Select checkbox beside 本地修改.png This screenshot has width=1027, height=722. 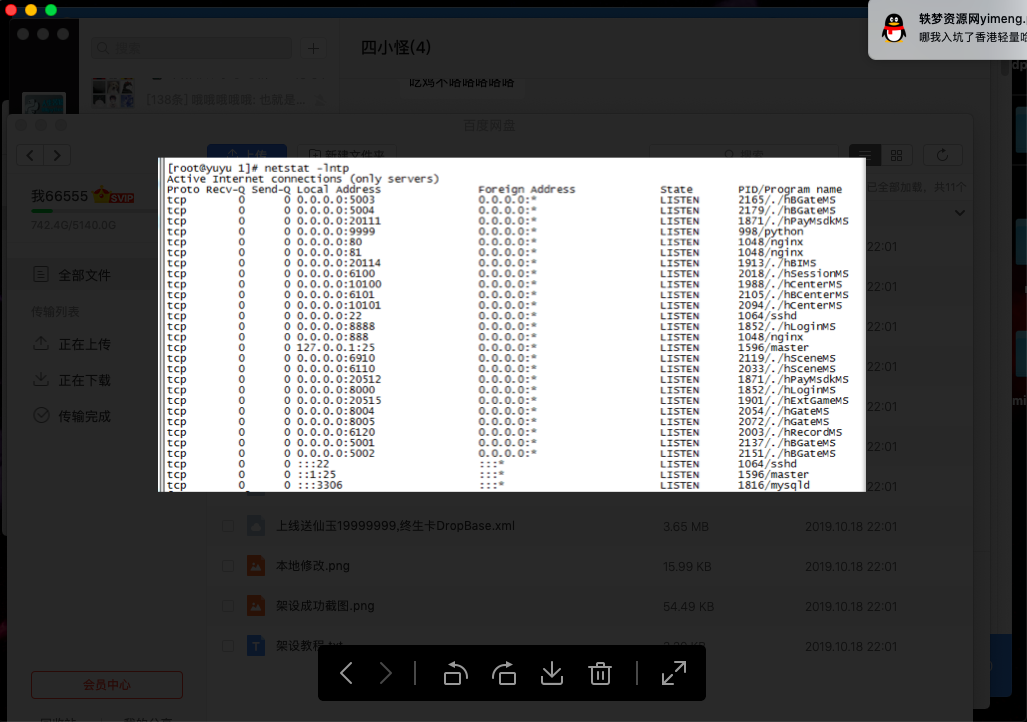228,566
